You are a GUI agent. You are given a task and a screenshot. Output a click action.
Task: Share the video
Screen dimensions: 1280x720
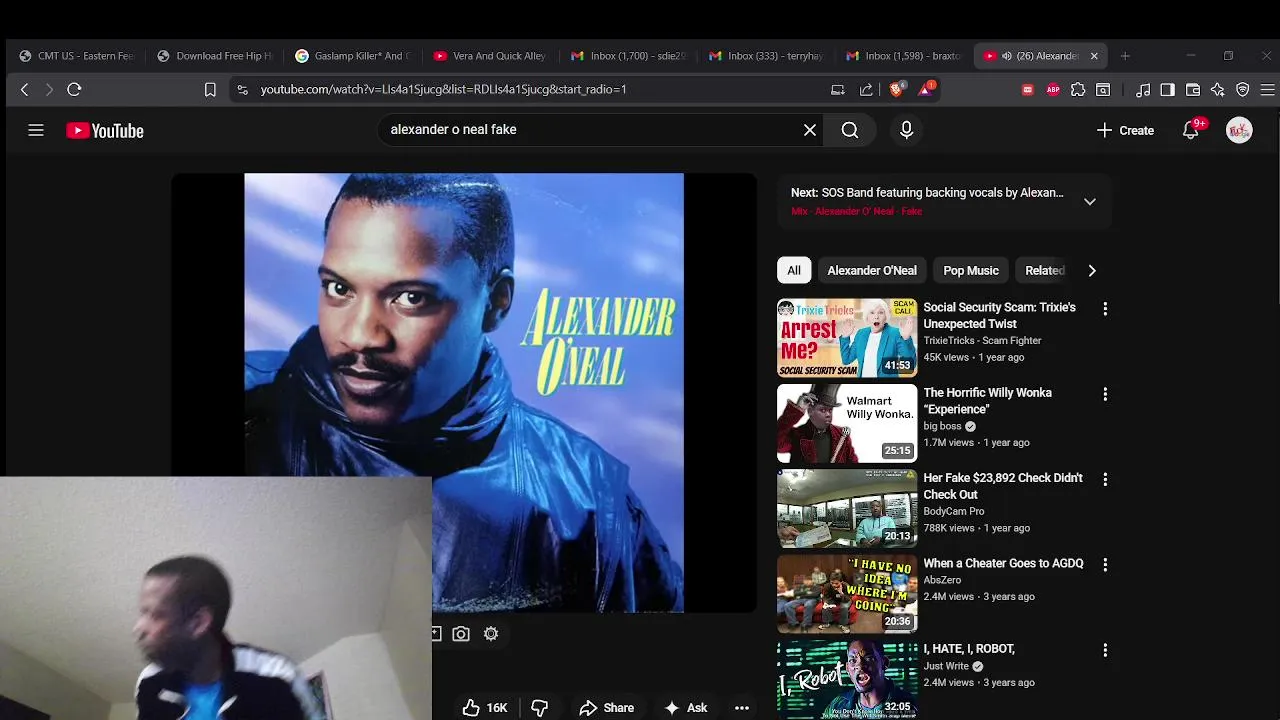pos(606,707)
